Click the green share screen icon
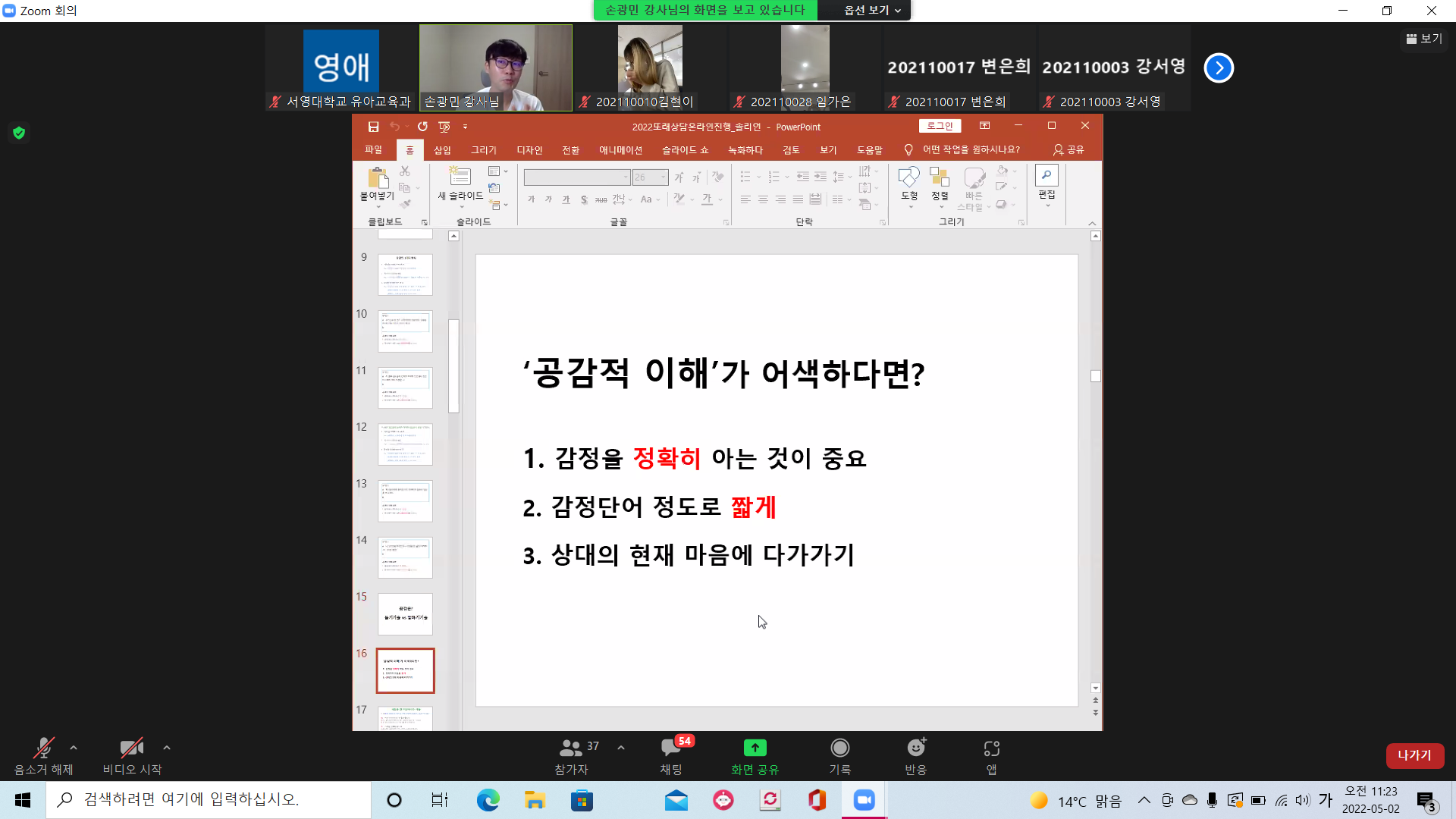The height and width of the screenshot is (819, 1456). point(755,748)
